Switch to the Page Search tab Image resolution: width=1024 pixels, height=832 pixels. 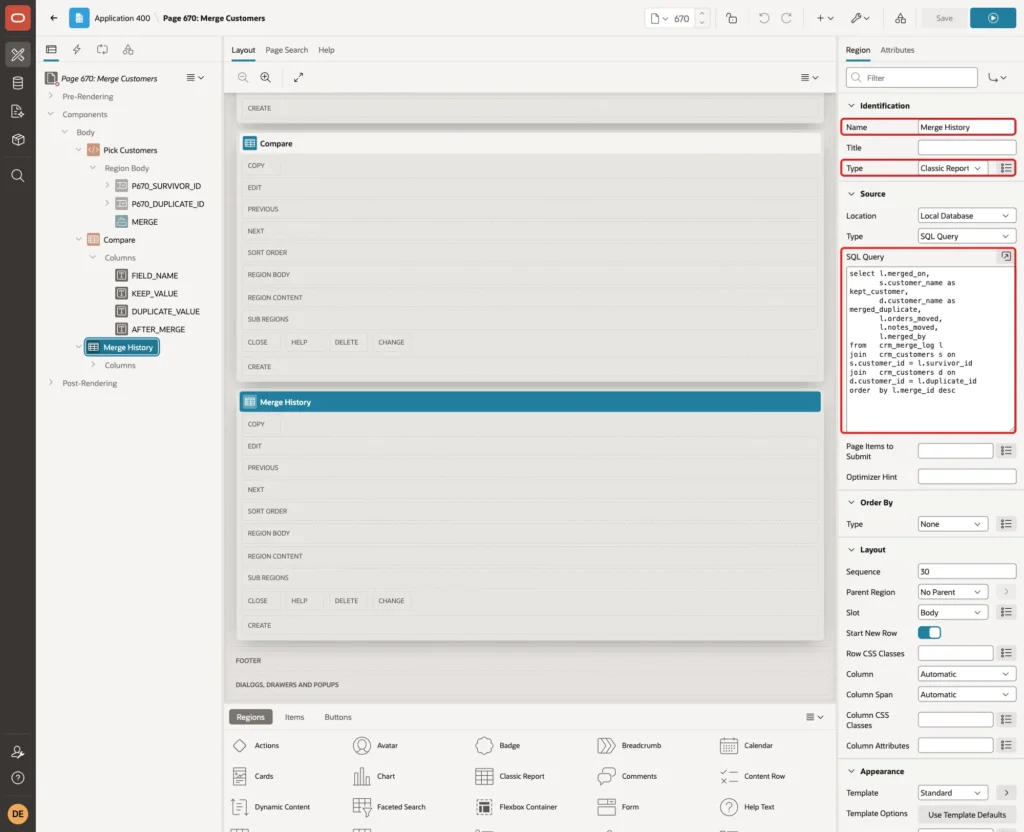(286, 50)
